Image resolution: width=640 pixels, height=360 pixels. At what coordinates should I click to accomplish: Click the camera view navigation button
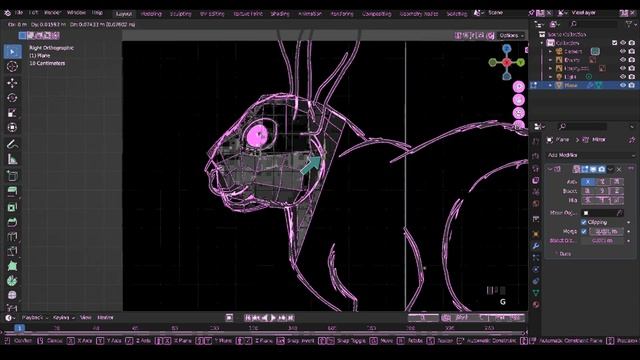[519, 113]
